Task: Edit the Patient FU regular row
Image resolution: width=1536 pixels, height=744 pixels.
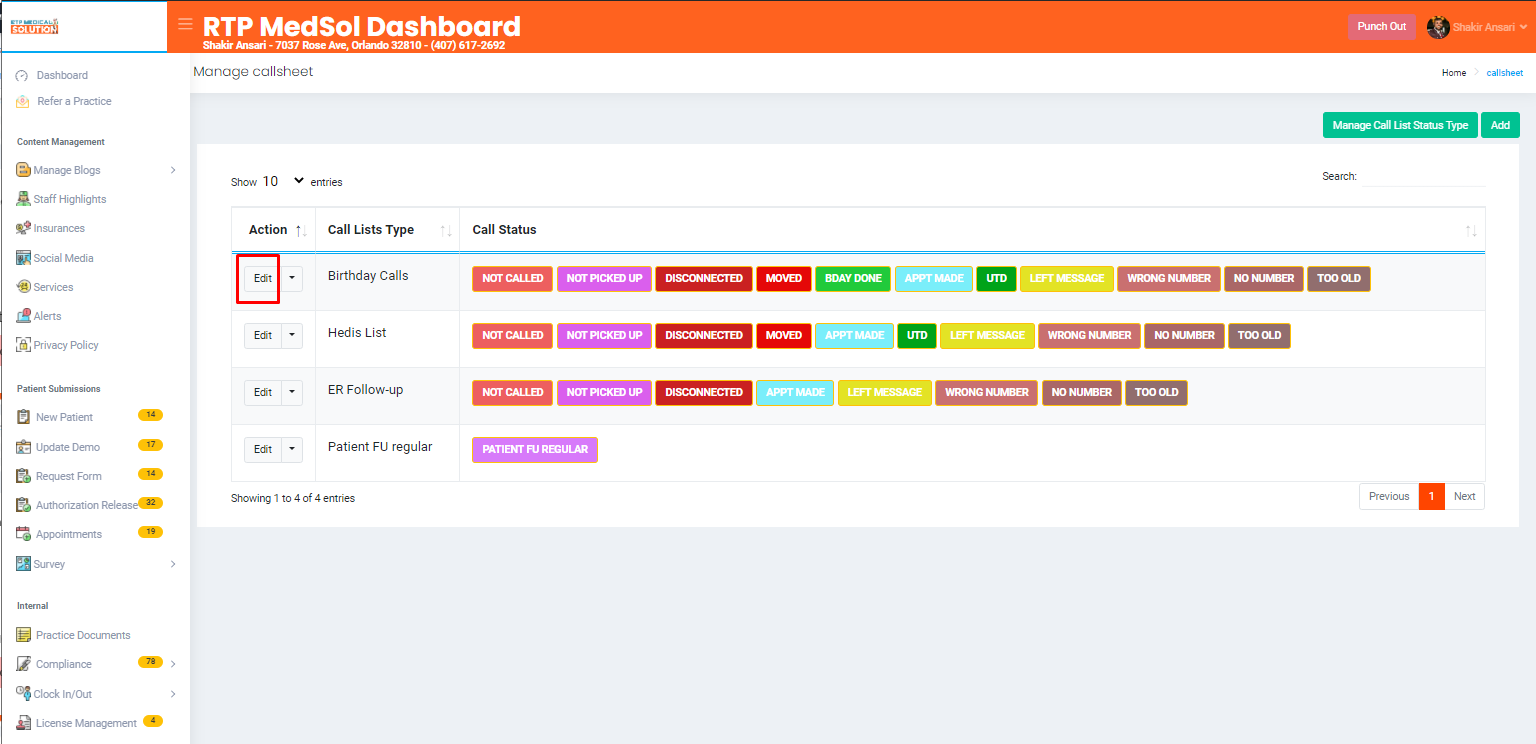Action: coord(262,450)
